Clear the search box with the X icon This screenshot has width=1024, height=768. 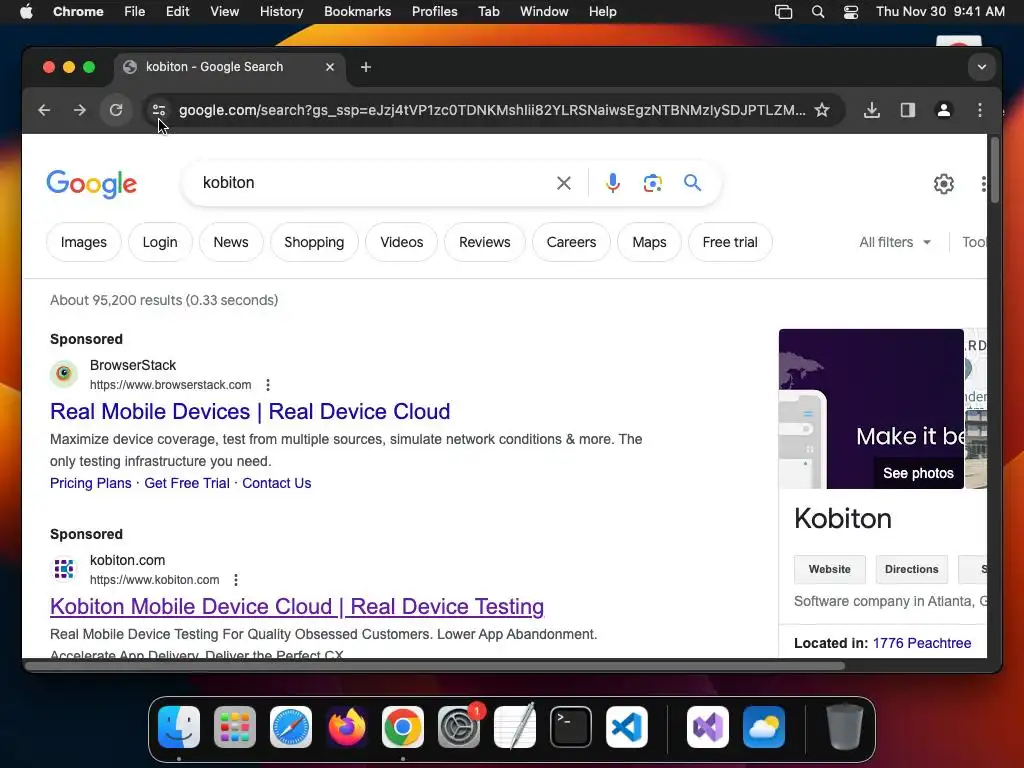point(564,183)
